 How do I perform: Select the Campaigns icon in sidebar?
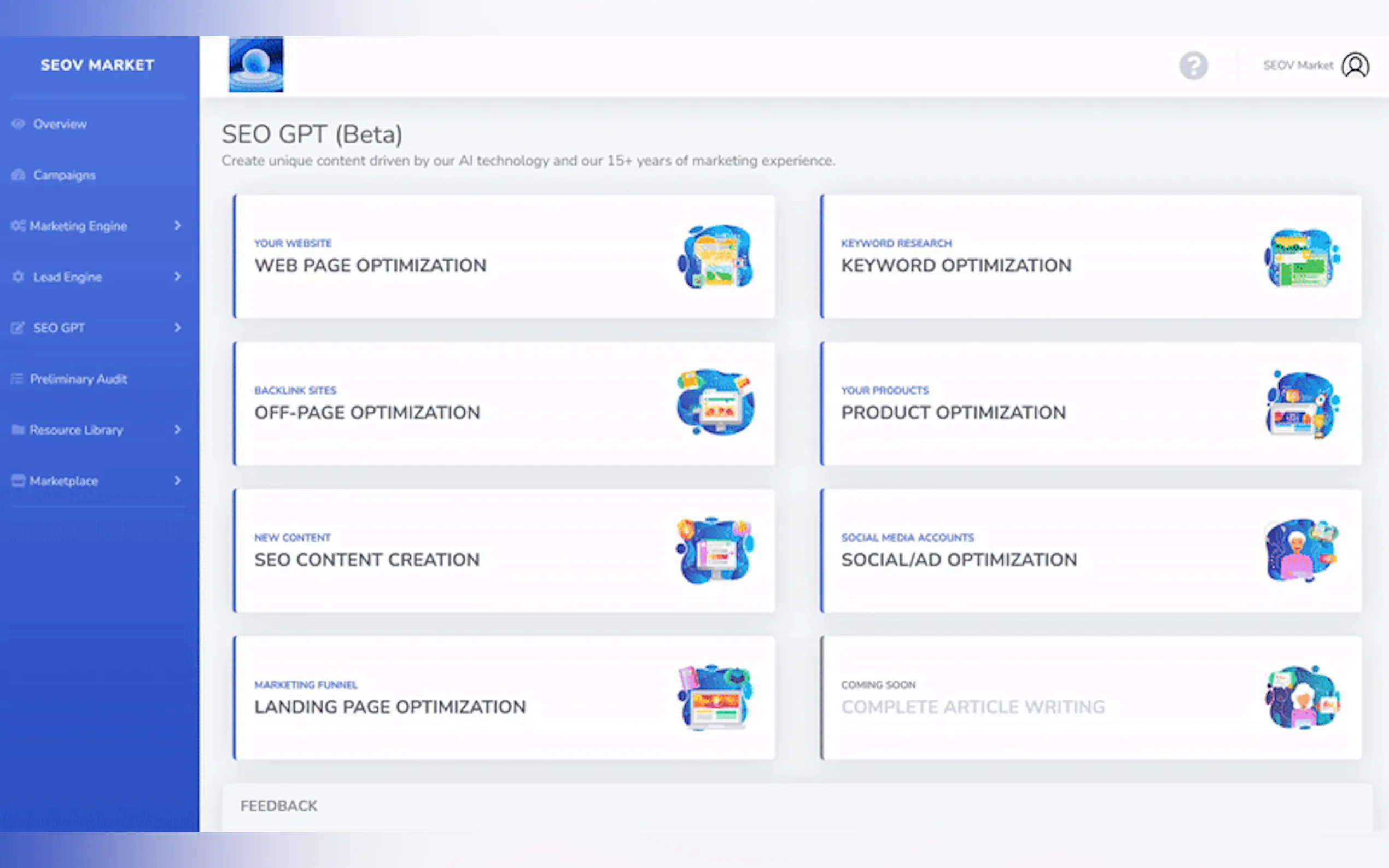point(18,174)
